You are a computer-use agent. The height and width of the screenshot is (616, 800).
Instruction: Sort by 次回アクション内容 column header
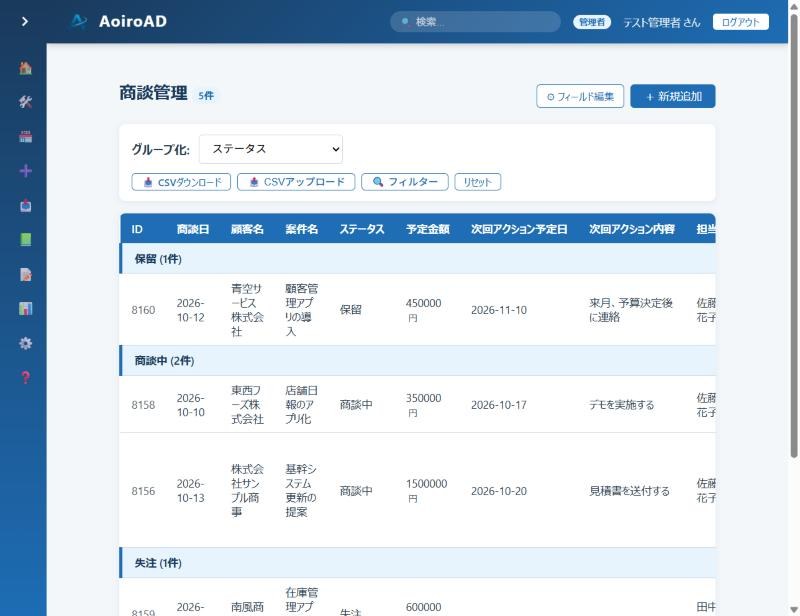click(x=632, y=229)
